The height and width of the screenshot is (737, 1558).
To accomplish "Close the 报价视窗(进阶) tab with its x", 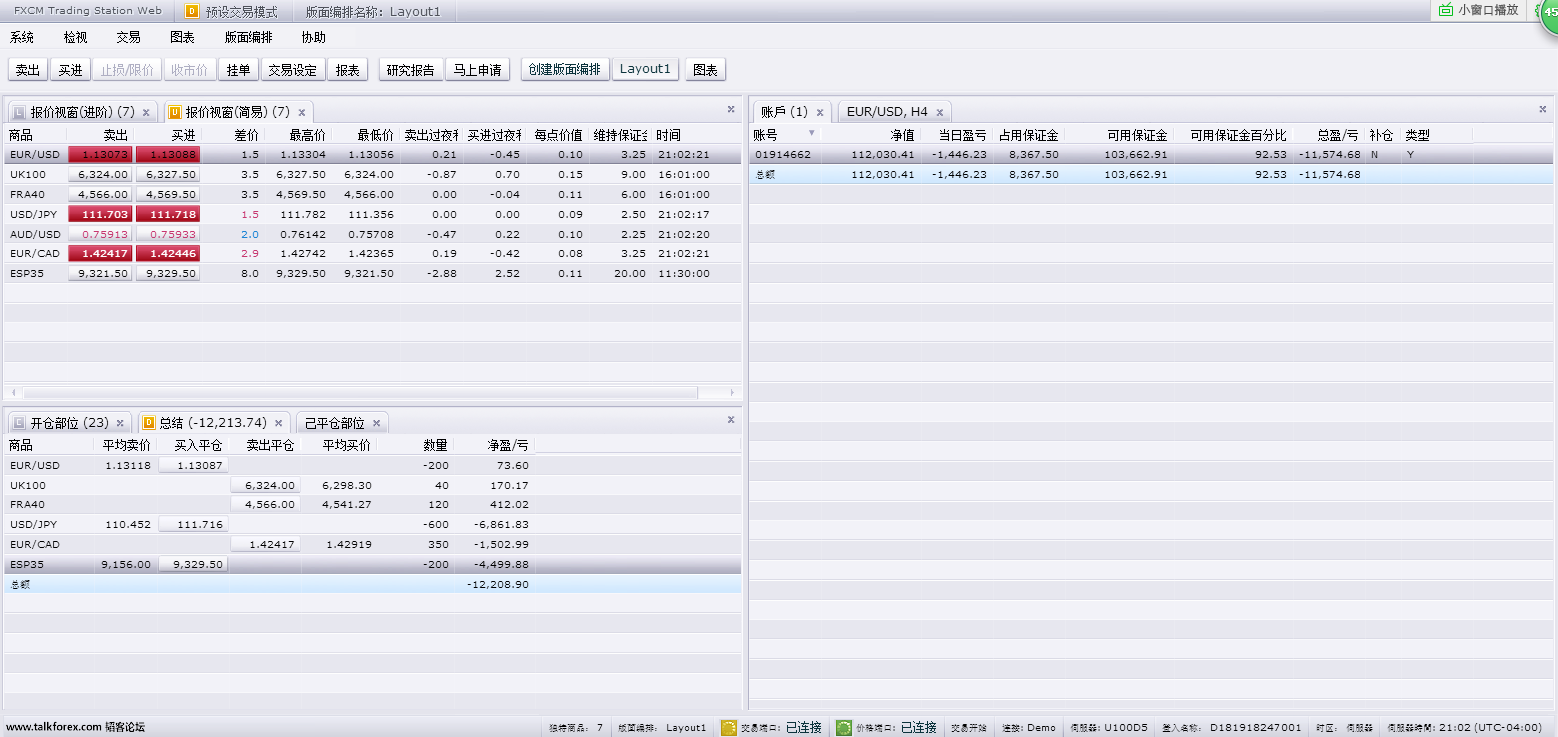I will pos(146,112).
